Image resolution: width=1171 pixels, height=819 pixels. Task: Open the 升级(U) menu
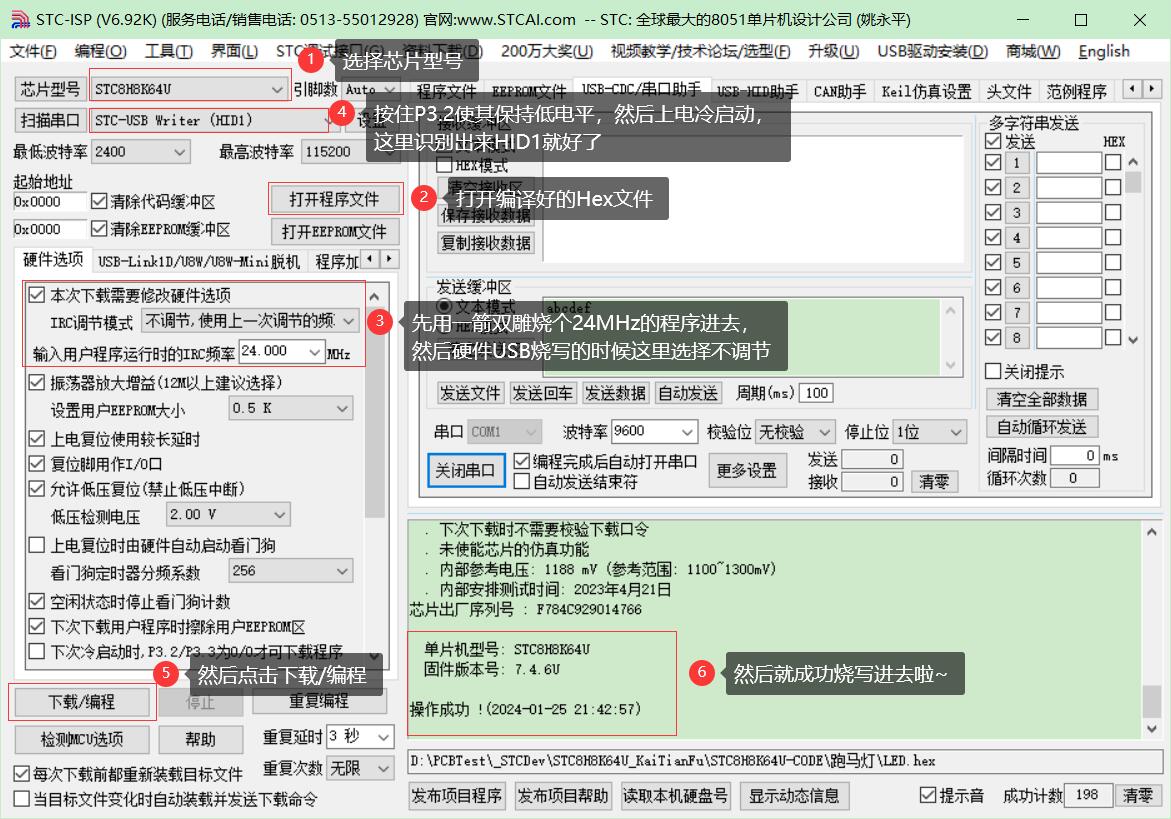point(833,51)
